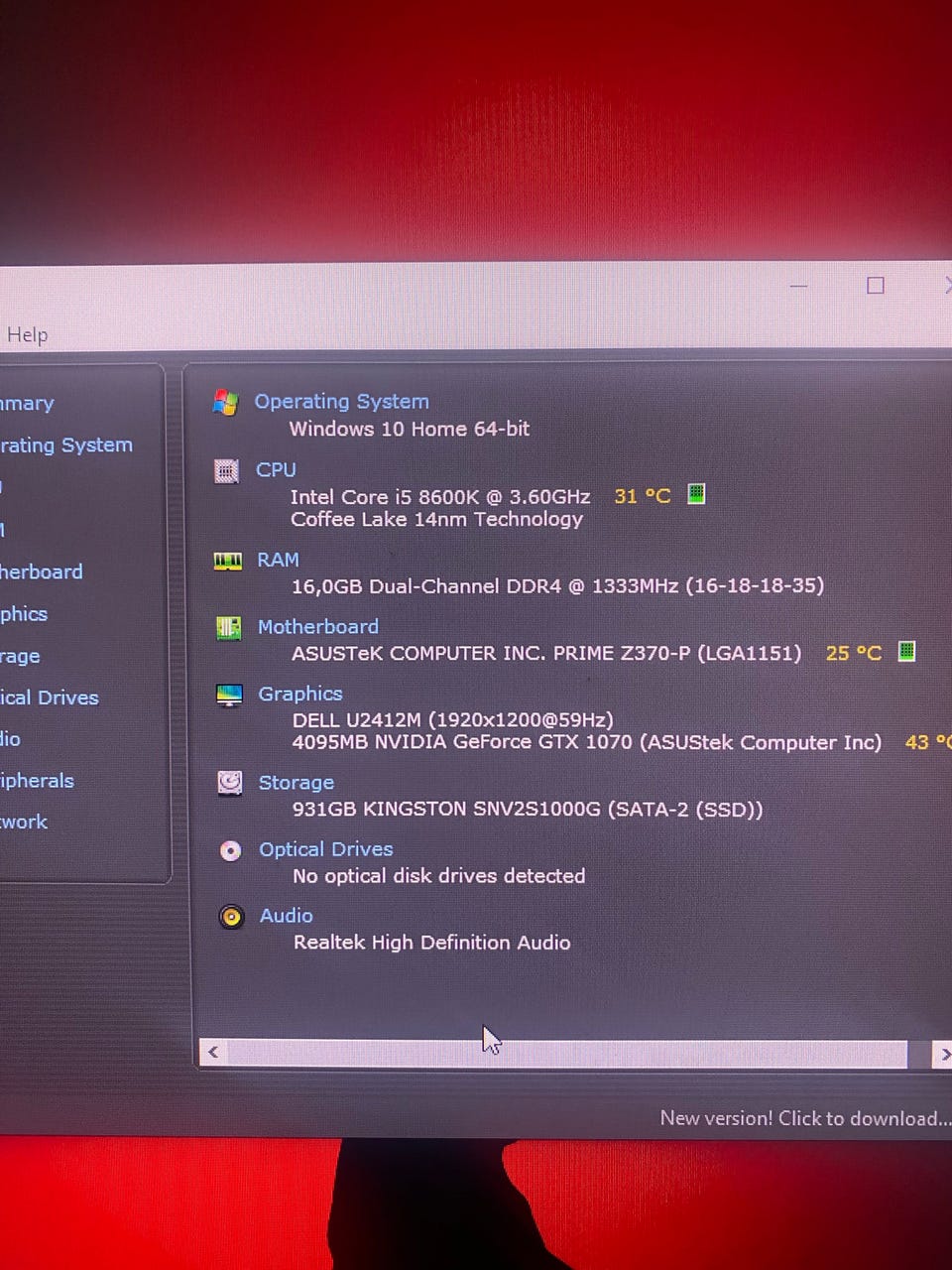Viewport: 952px width, 1270px height.
Task: Click the Realtek High Definition Audio text
Action: pos(431,942)
